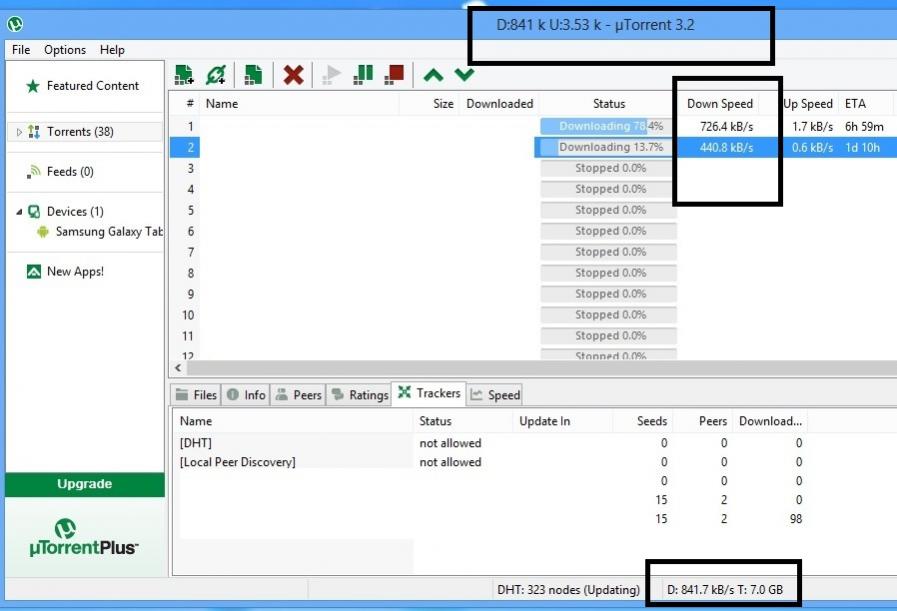Click the Add Torrent toolbar icon
Image resolution: width=897 pixels, height=611 pixels.
[x=184, y=74]
